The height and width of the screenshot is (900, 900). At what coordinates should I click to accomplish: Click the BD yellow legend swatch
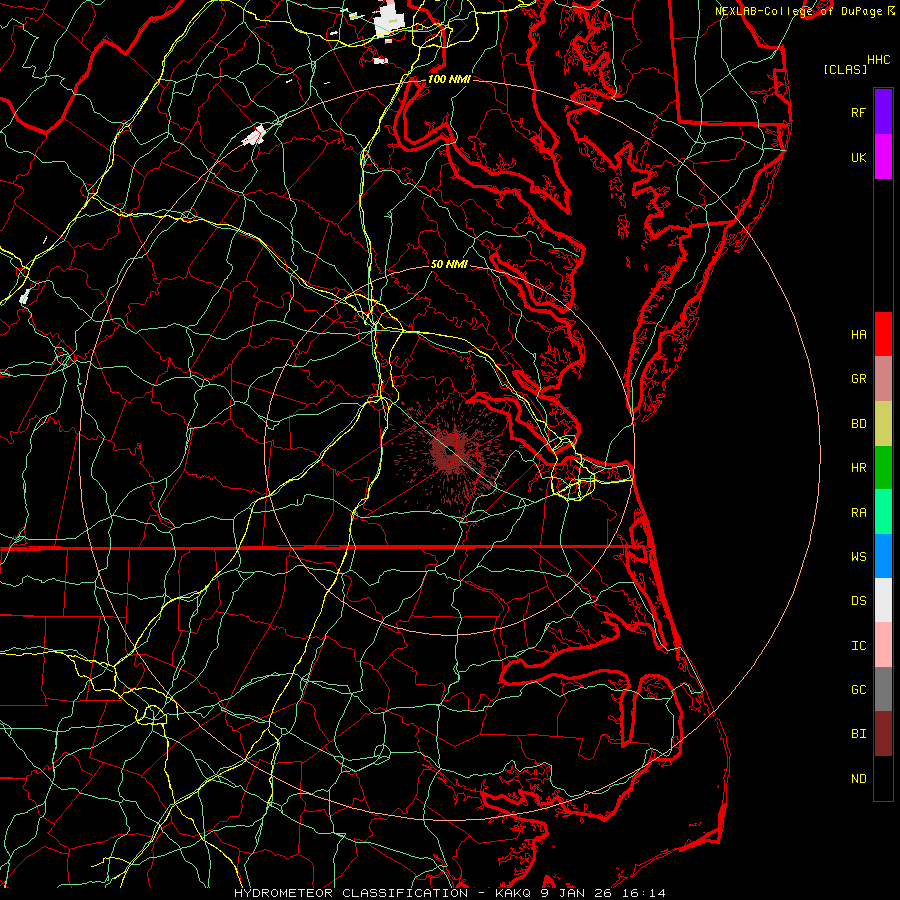(x=883, y=423)
